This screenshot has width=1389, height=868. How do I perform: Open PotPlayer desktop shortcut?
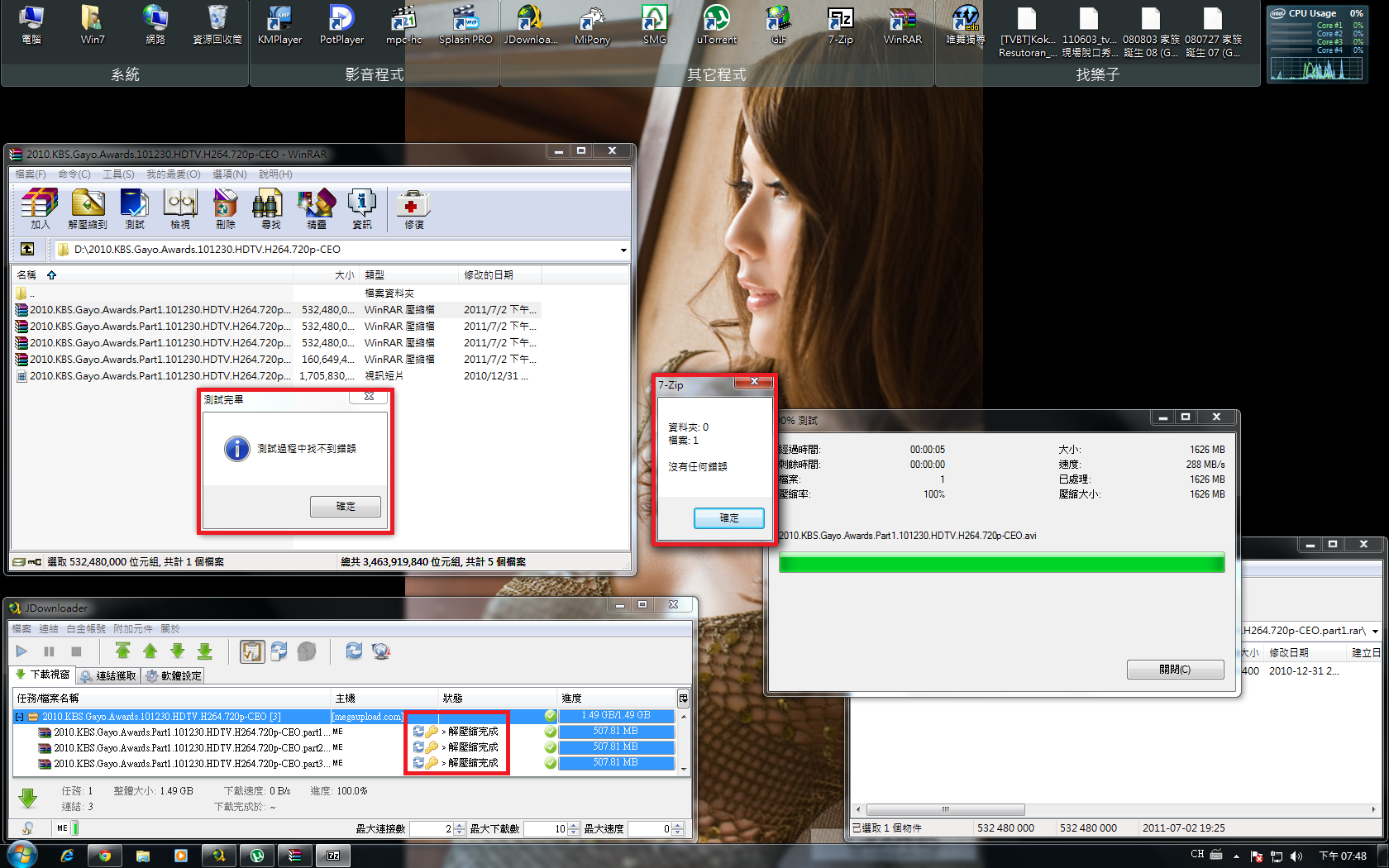[341, 25]
